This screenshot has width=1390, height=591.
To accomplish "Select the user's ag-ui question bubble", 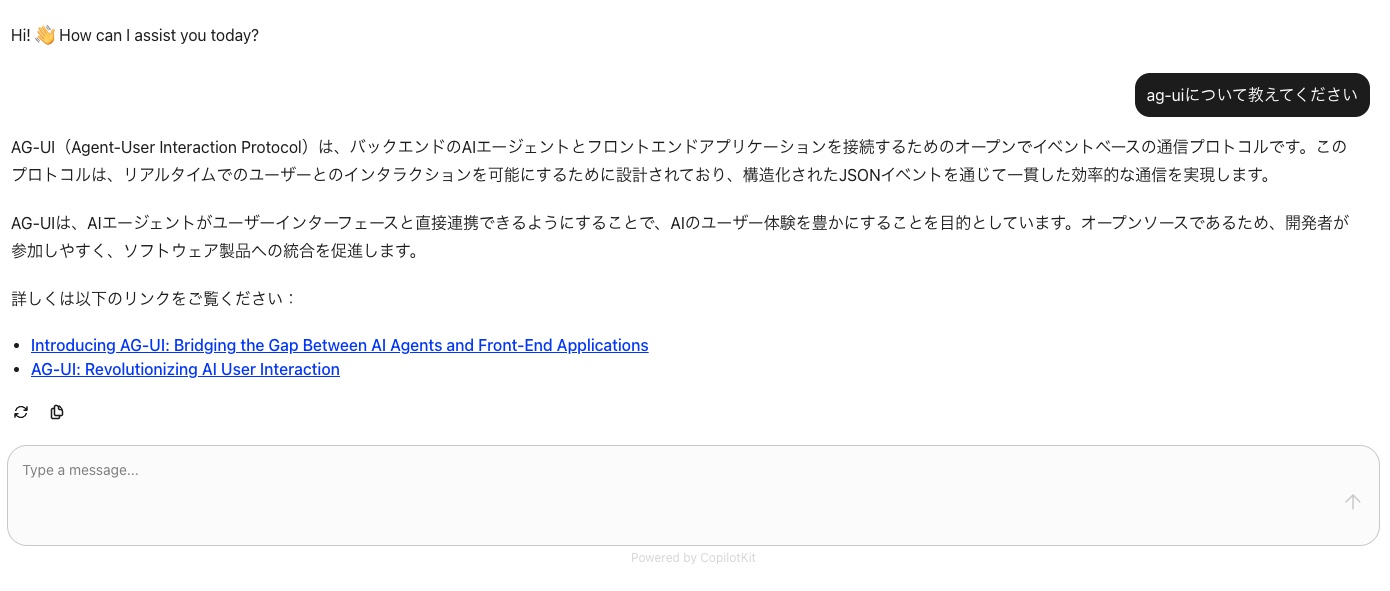I will tap(1252, 95).
